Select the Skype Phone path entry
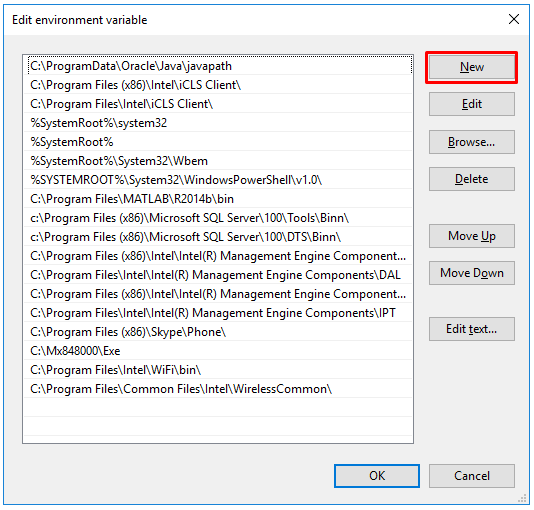Image resolution: width=534 pixels, height=510 pixels. click(218, 332)
